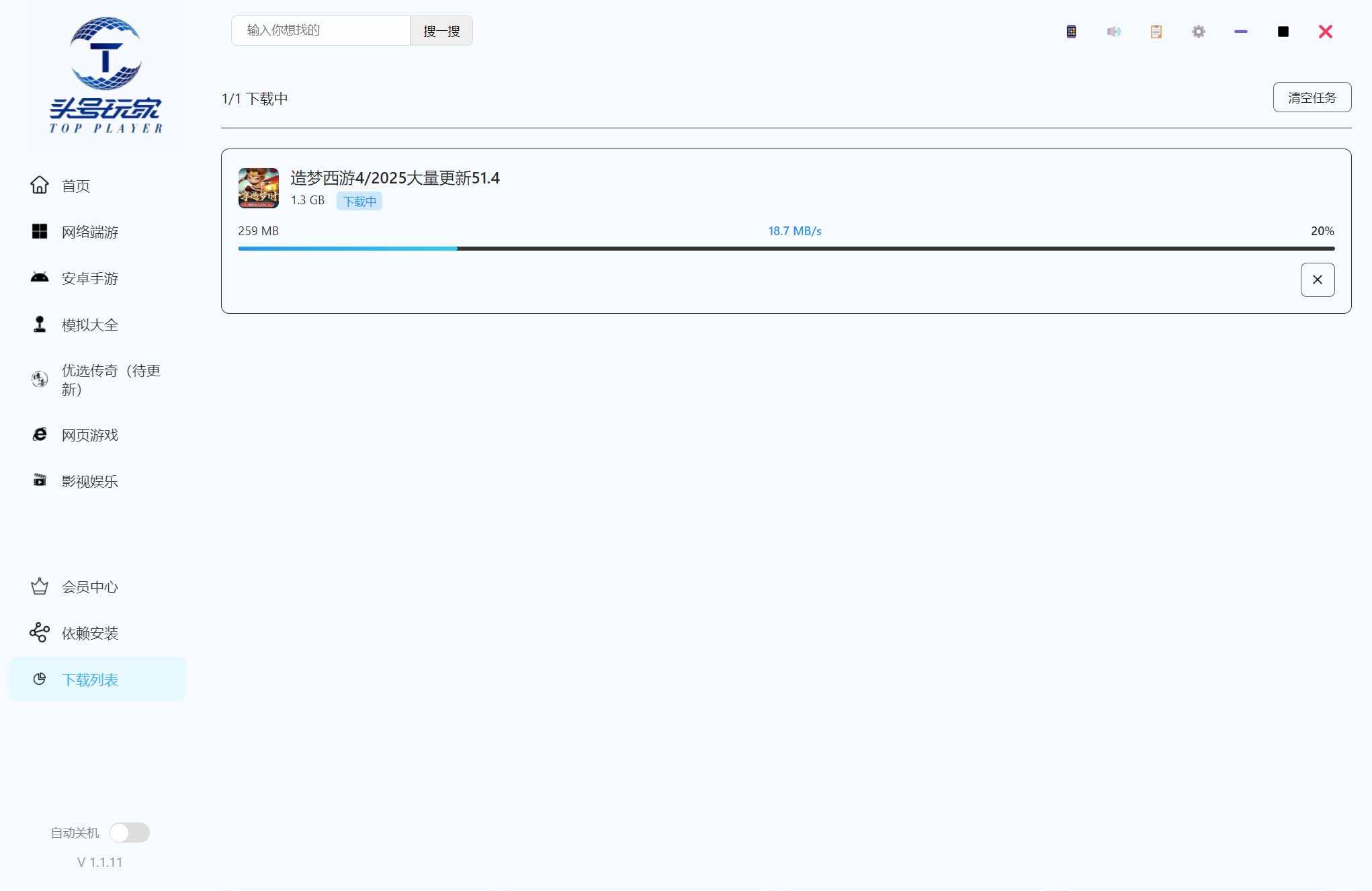Viewport: 1372px width, 891px height.
Task: Open the 网页游戏 web games section
Action: click(89, 435)
